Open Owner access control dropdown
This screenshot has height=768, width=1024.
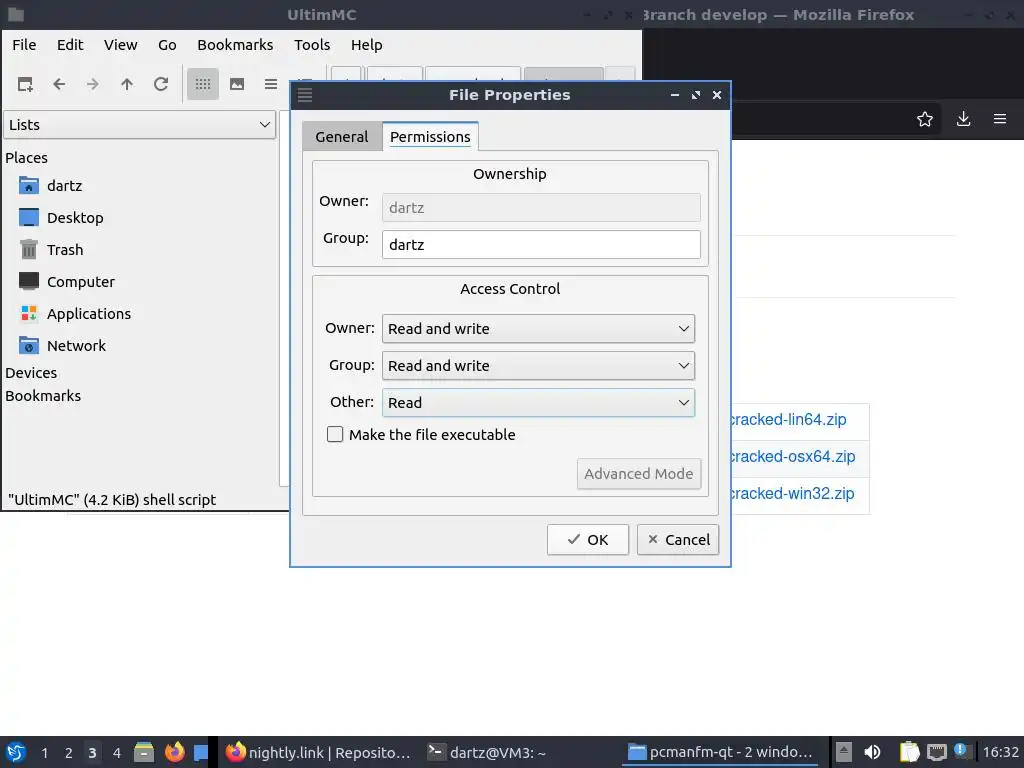[538, 328]
